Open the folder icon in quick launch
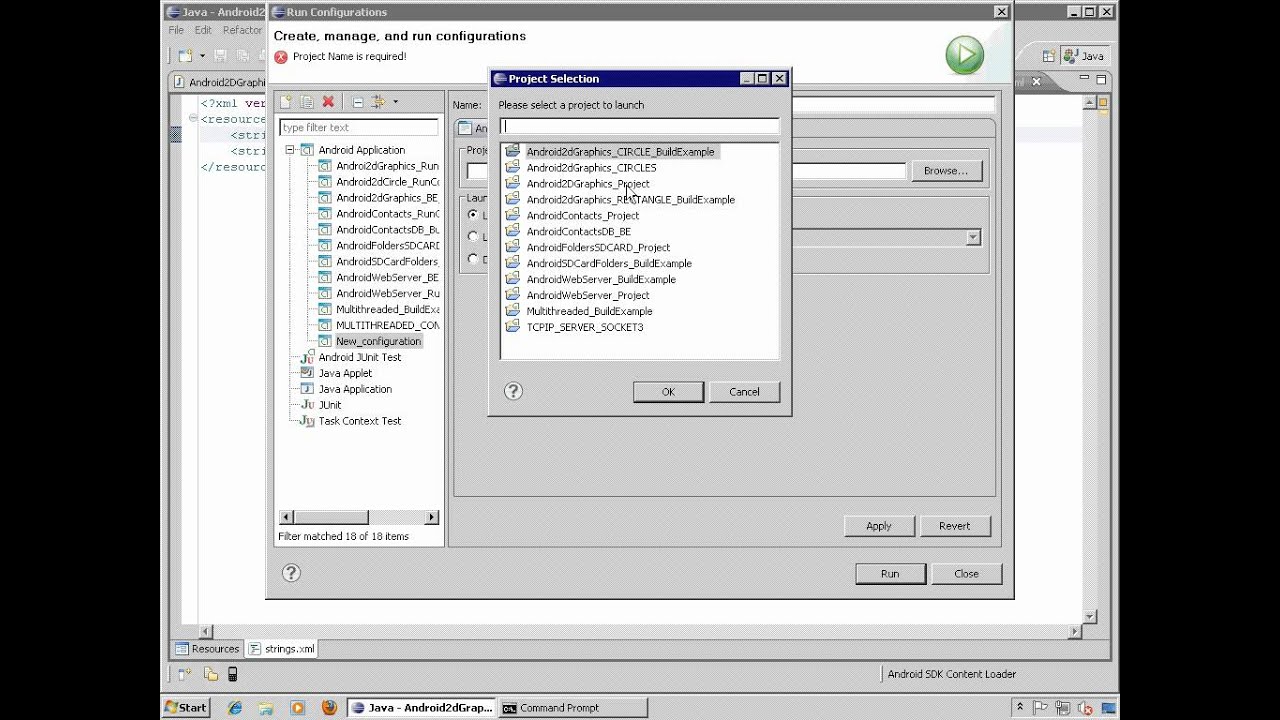This screenshot has width=1280, height=720. [266, 707]
